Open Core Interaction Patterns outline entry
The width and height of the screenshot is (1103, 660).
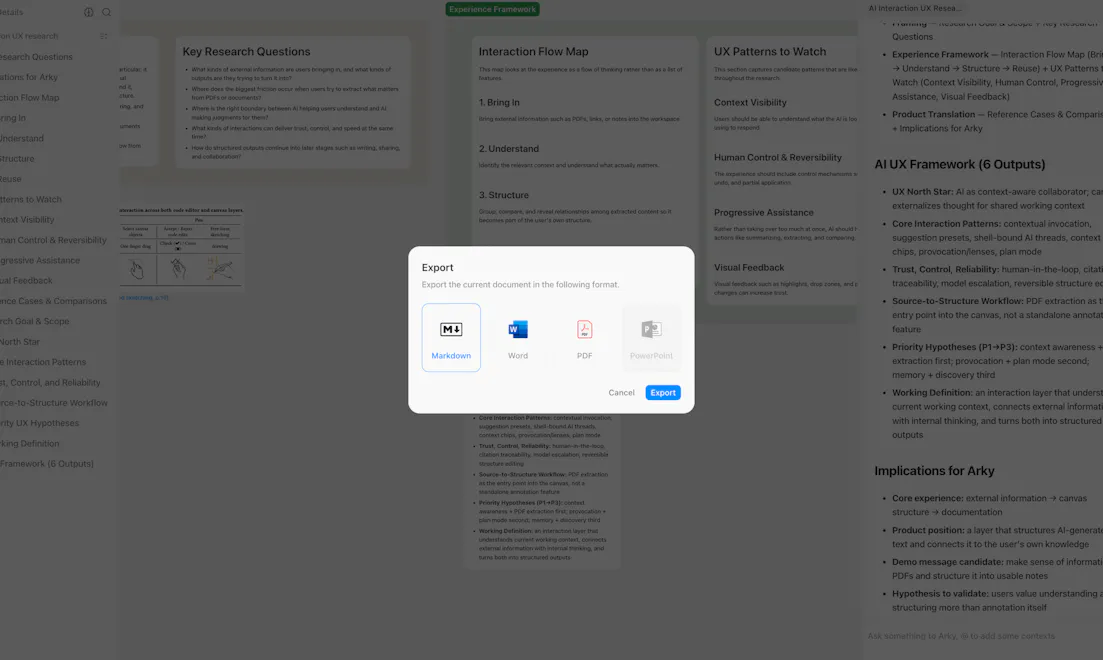click(43, 362)
